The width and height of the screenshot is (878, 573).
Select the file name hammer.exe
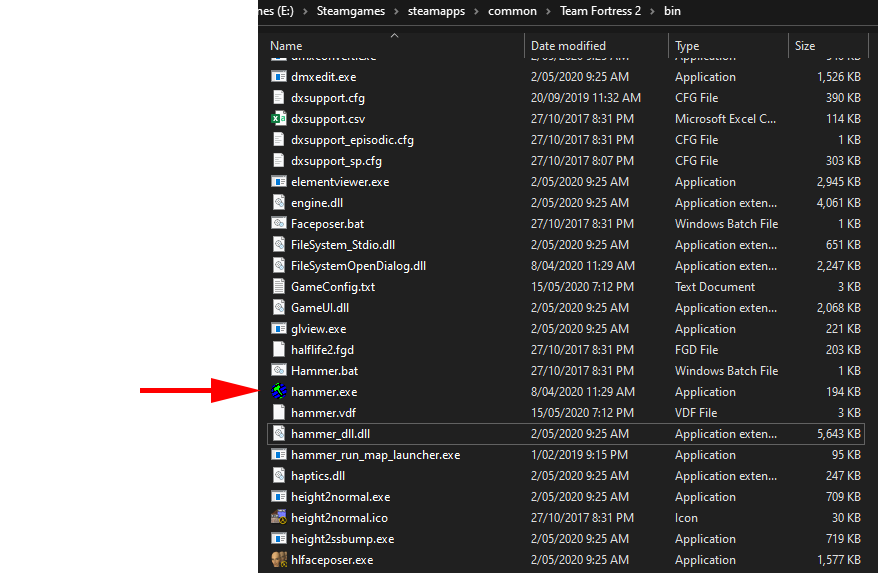coord(324,392)
